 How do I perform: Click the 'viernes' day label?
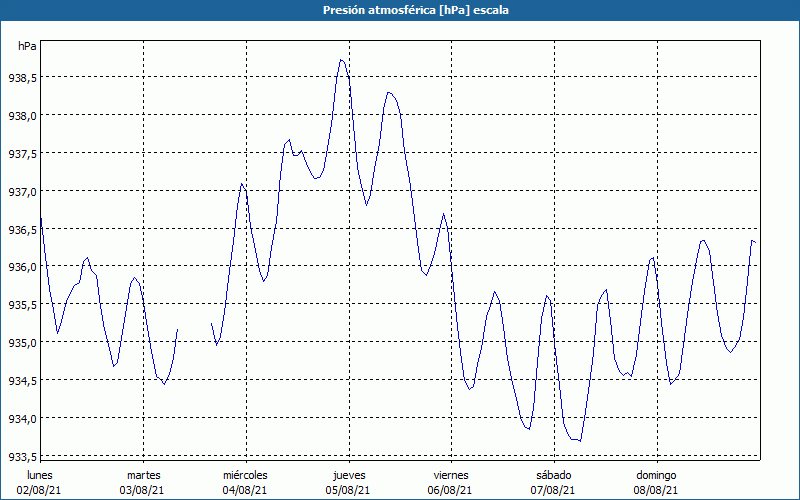(451, 475)
